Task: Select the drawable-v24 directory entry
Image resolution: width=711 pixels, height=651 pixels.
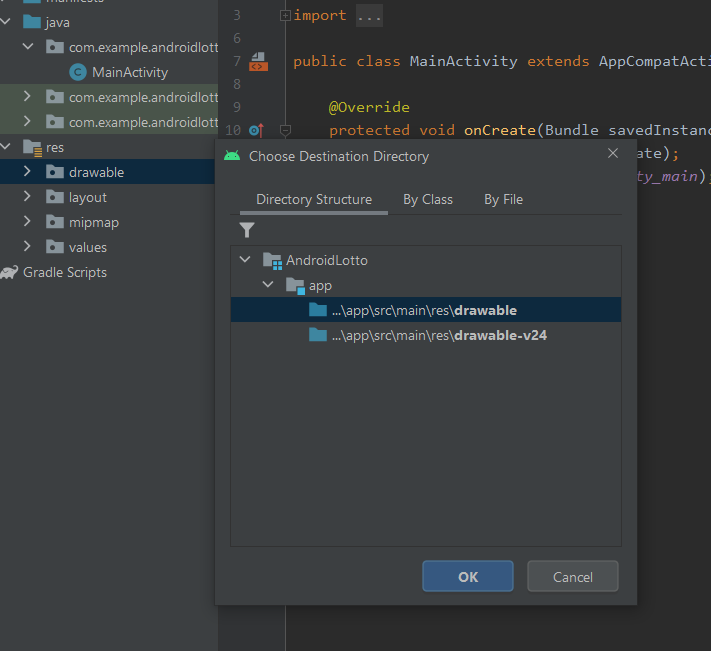Action: point(438,335)
